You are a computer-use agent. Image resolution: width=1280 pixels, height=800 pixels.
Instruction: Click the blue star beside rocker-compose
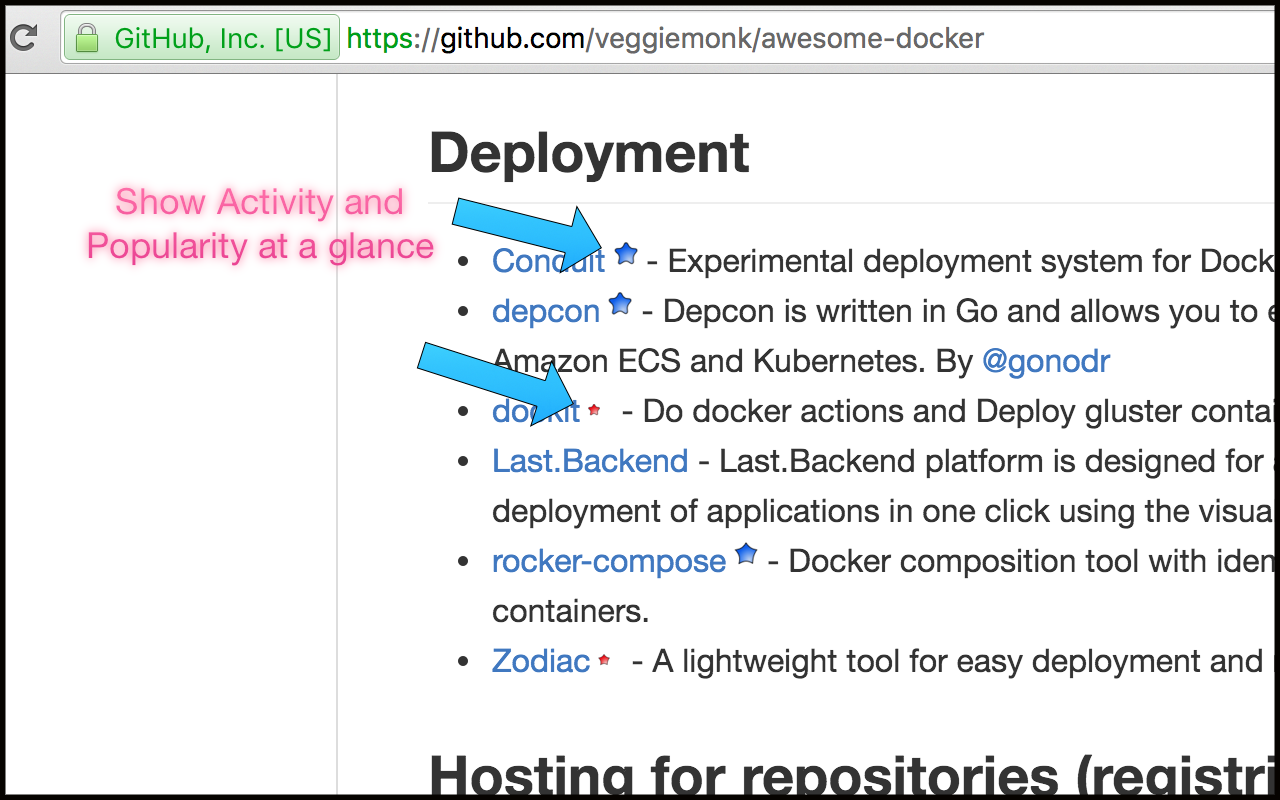pyautogui.click(x=746, y=554)
